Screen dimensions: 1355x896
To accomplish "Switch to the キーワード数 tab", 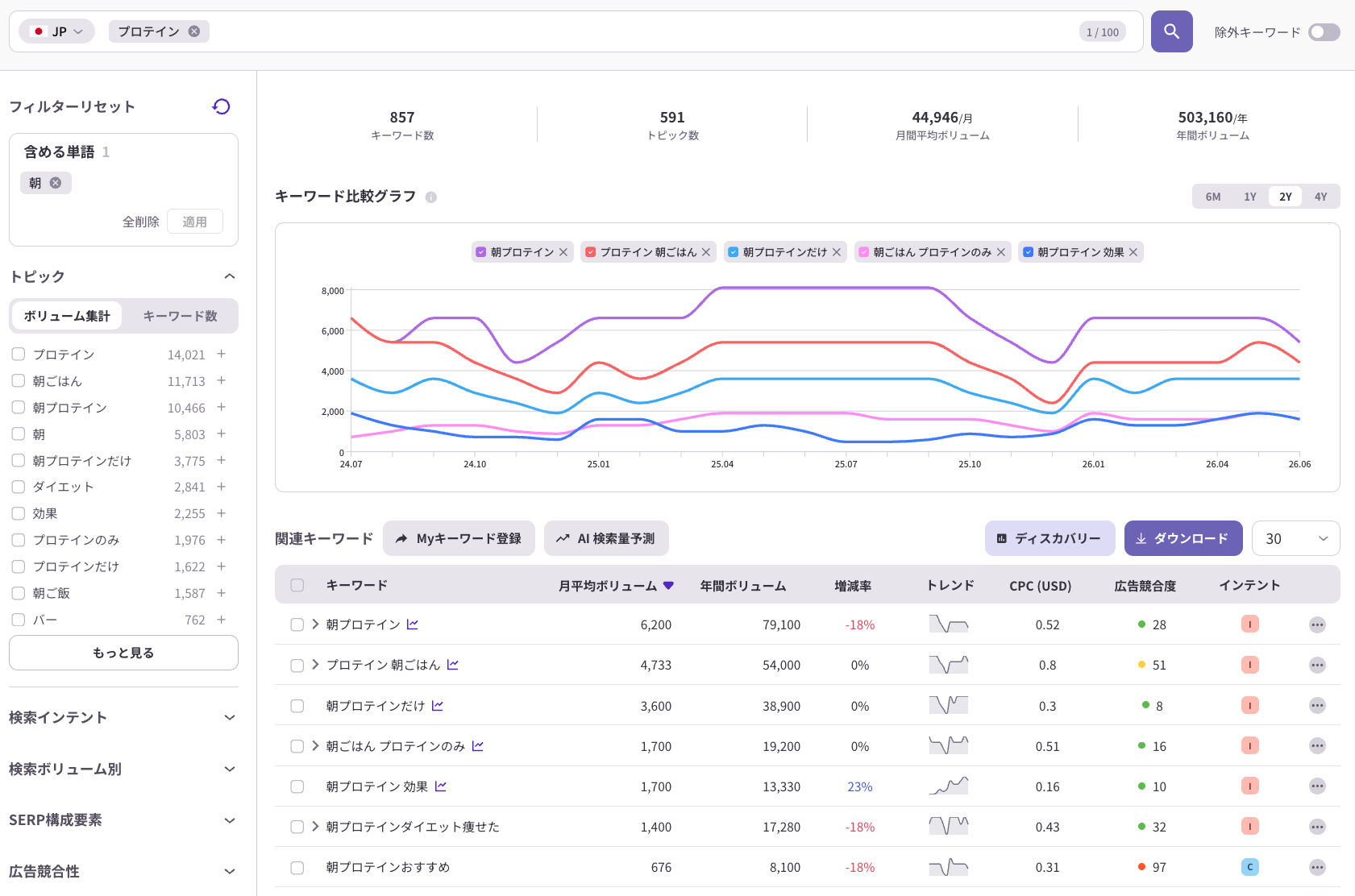I will pos(181,316).
